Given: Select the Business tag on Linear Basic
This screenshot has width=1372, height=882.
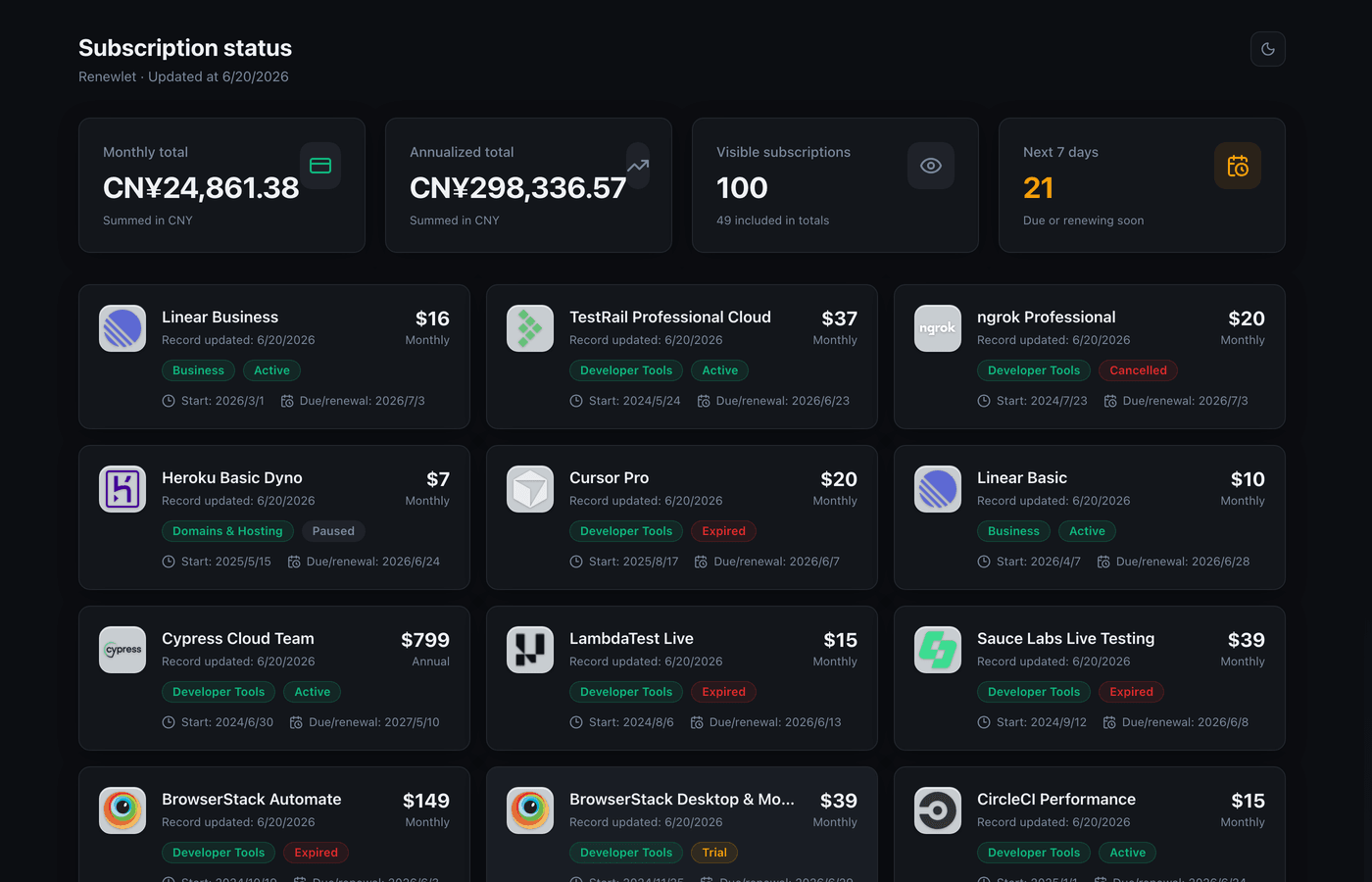Looking at the screenshot, I should pos(1013,531).
